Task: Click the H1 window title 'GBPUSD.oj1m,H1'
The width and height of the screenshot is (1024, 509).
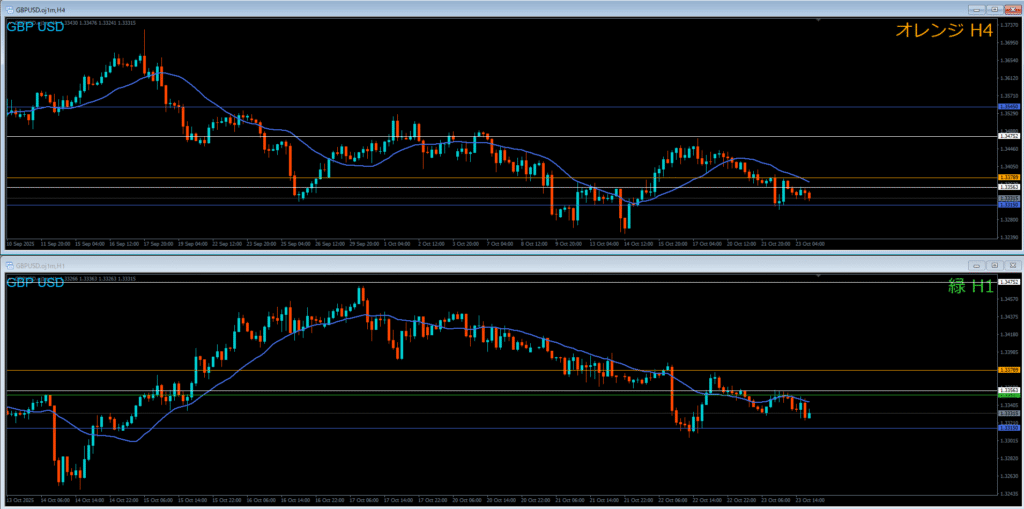Action: pyautogui.click(x=41, y=265)
